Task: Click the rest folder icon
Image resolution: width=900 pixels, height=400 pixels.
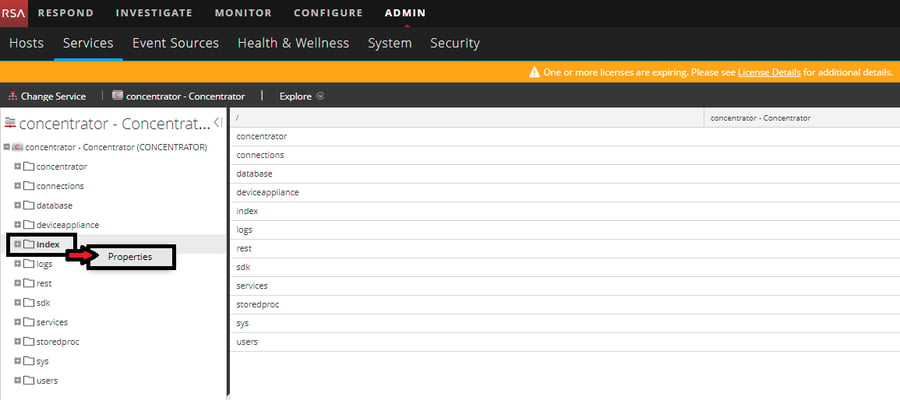Action: point(29,284)
